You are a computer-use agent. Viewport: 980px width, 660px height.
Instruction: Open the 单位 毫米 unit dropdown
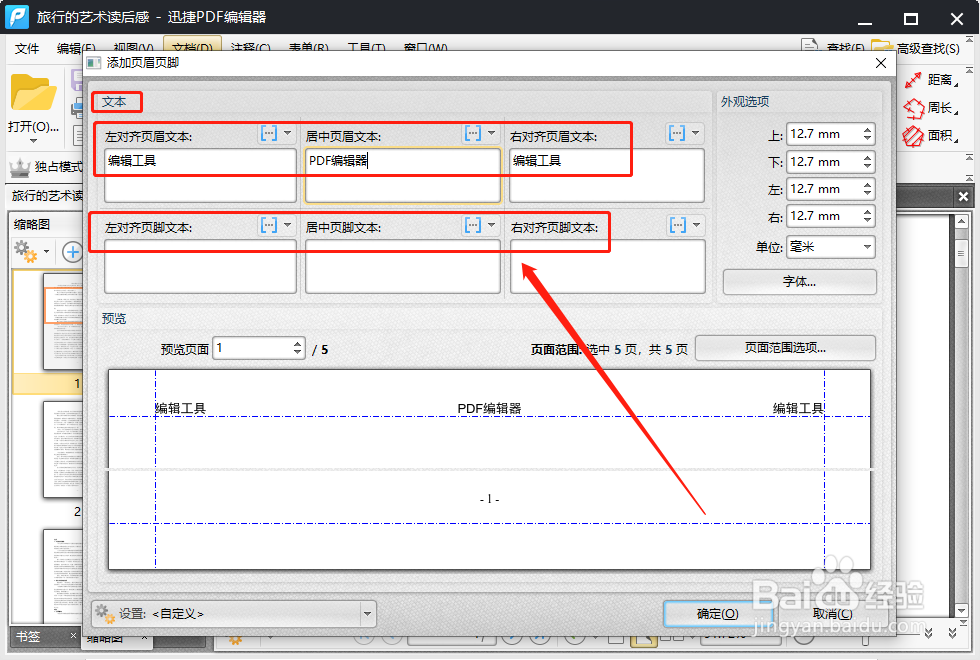click(x=831, y=247)
